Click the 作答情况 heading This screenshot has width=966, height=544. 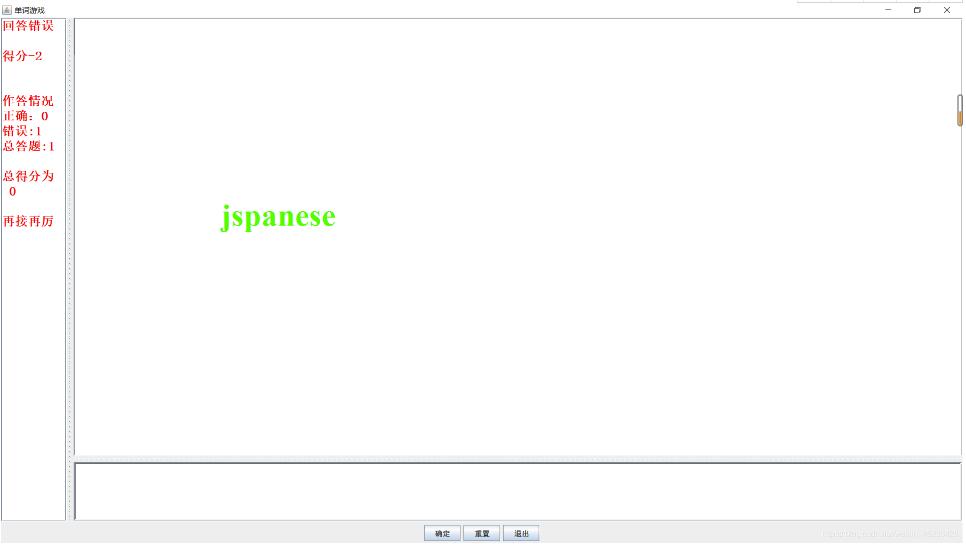[28, 100]
